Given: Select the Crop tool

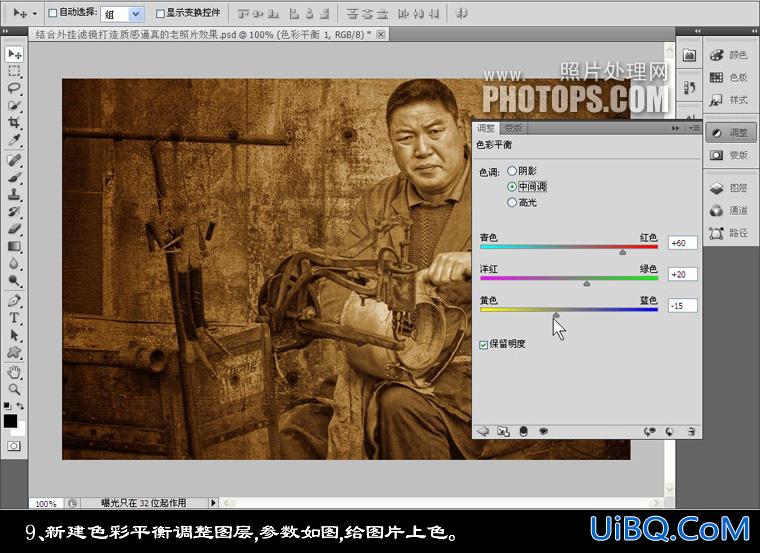Looking at the screenshot, I should click(x=14, y=122).
